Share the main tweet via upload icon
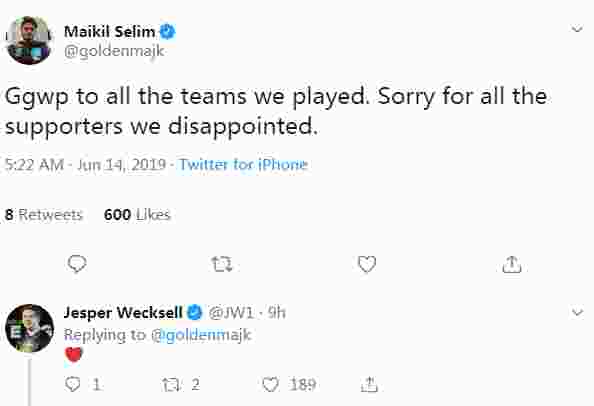 click(512, 264)
